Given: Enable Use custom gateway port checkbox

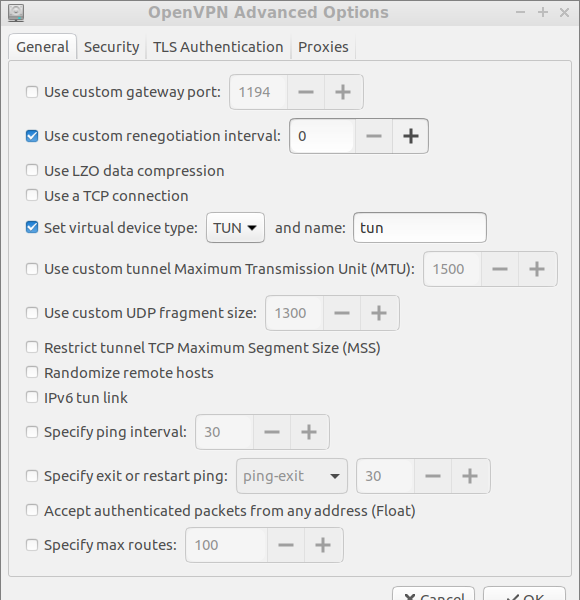Looking at the screenshot, I should pyautogui.click(x=32, y=92).
